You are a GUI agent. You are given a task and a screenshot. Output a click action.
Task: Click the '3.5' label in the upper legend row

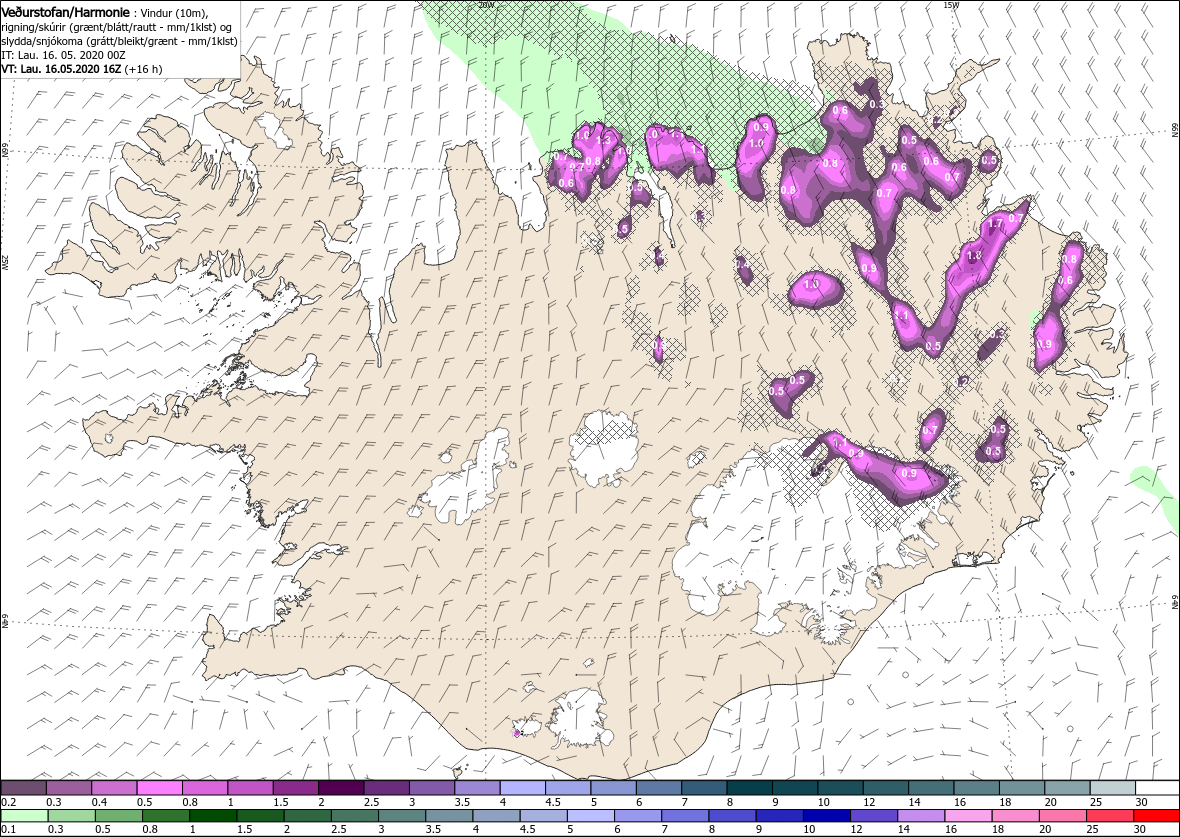463,802
